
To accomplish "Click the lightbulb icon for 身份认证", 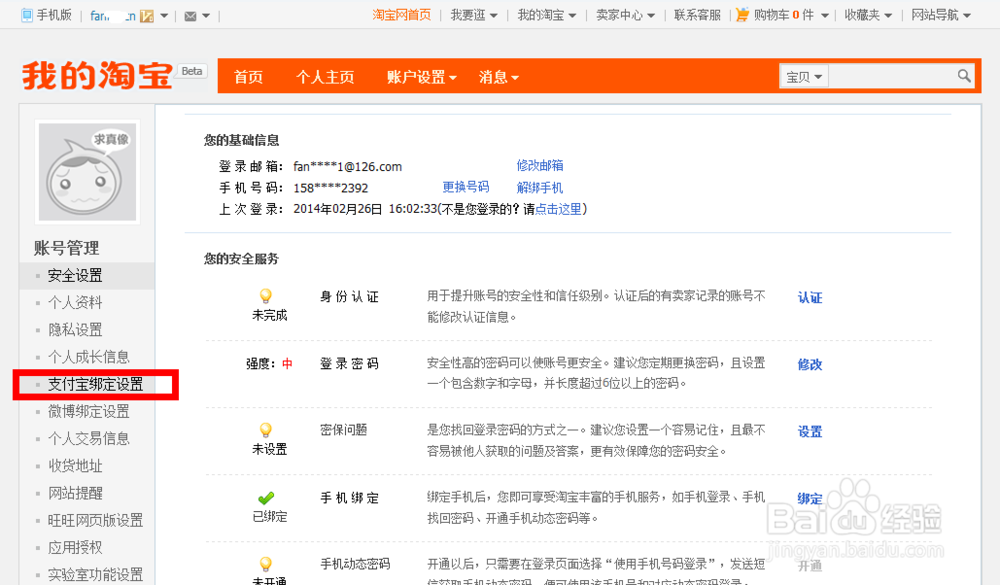I will 266,295.
